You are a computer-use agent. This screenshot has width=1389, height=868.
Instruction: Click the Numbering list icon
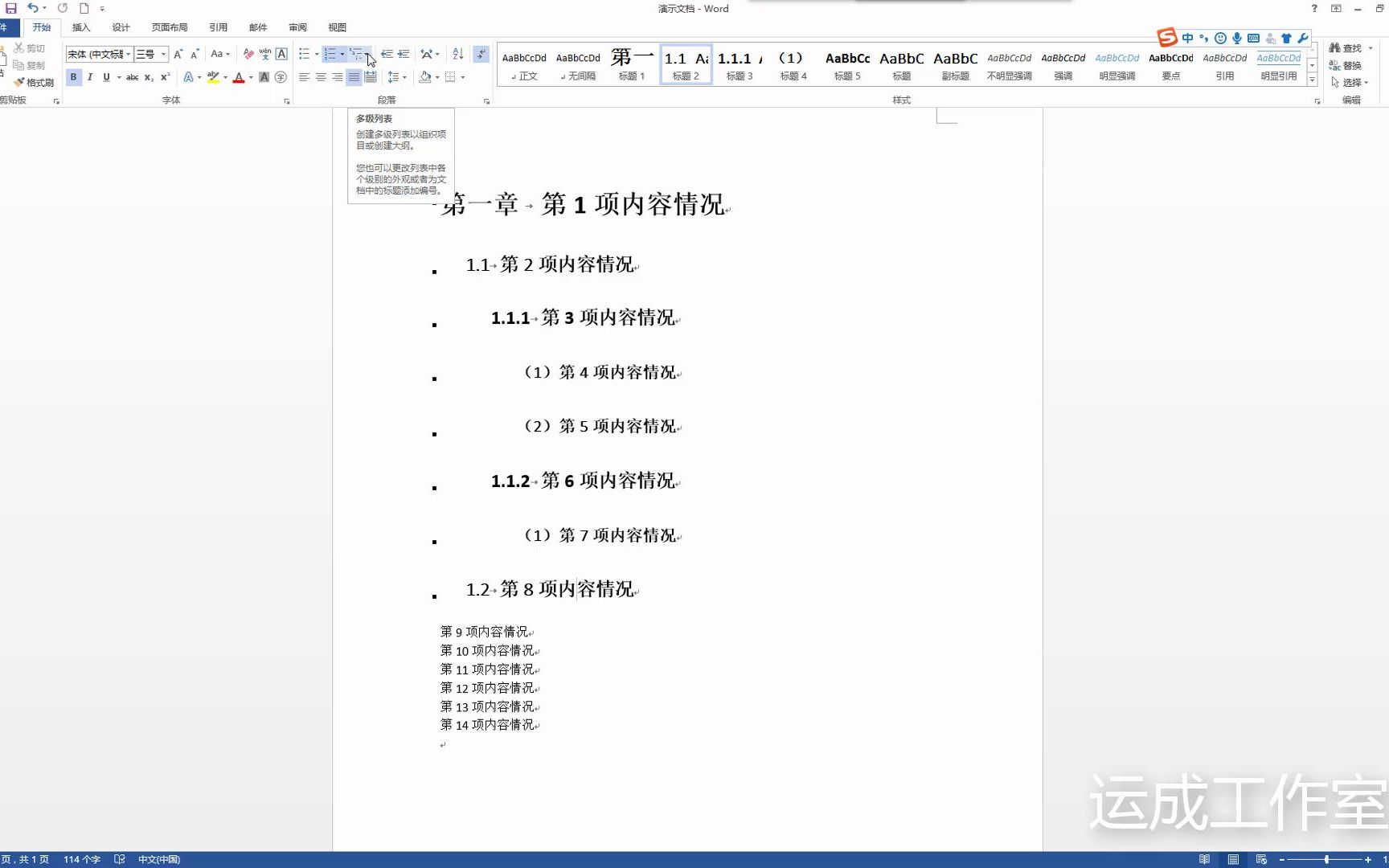tap(330, 54)
